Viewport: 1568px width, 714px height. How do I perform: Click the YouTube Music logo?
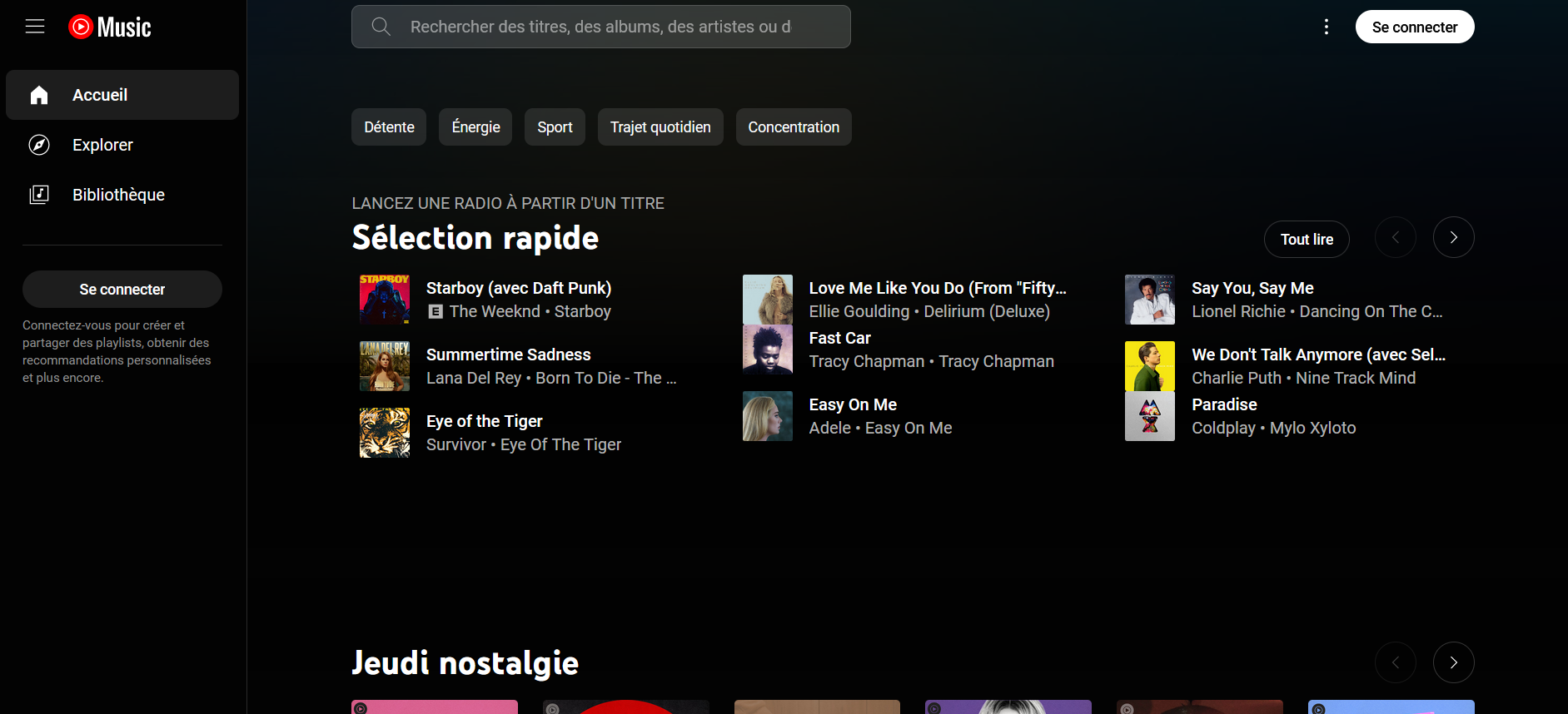click(x=110, y=27)
